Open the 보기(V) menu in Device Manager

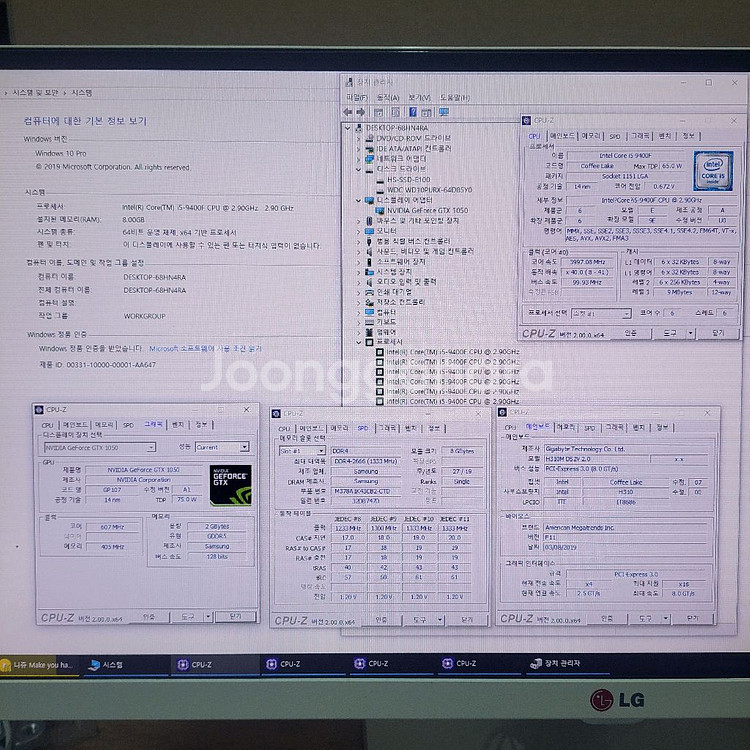coord(419,98)
